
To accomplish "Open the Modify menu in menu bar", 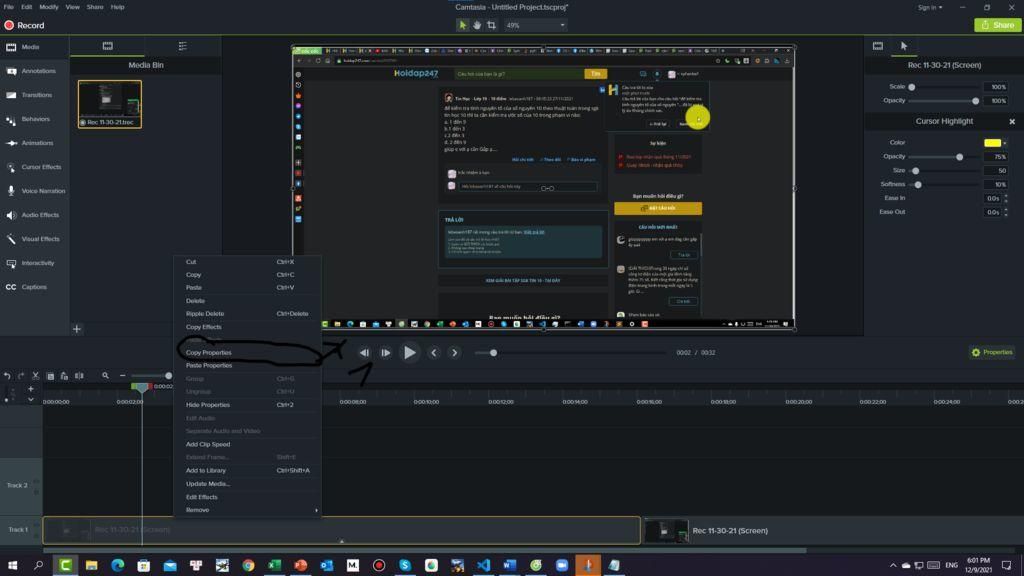I will click(x=49, y=7).
